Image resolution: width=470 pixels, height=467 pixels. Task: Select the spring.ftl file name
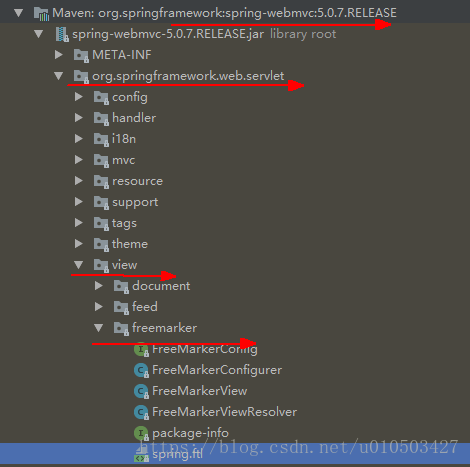(177, 454)
